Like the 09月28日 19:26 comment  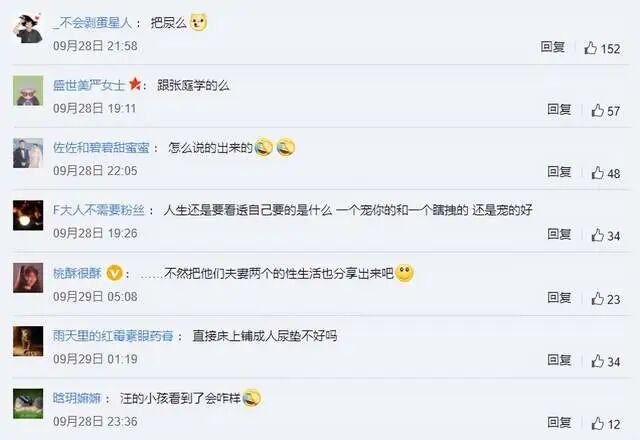598,235
